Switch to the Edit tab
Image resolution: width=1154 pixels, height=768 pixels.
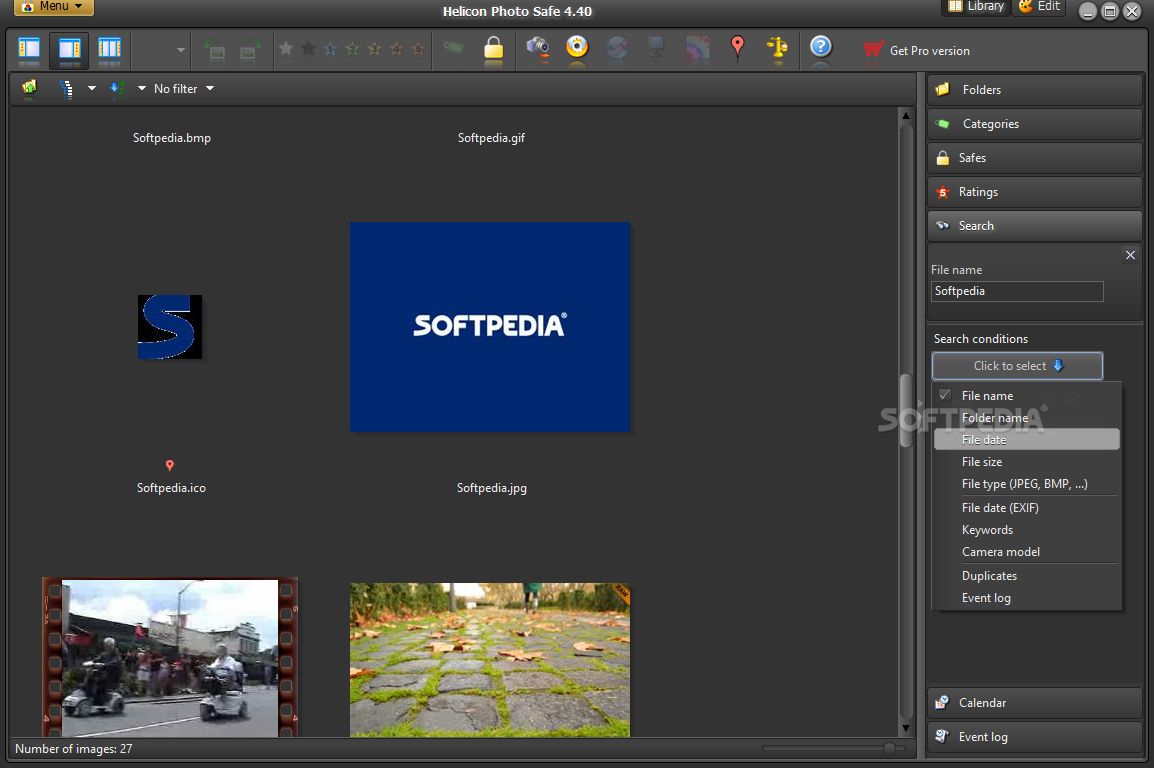pos(1039,7)
